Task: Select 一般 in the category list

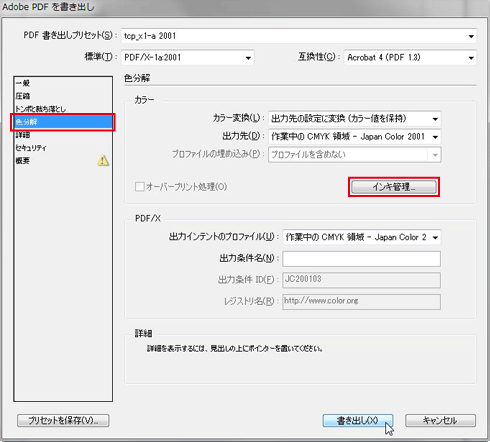Action: 23,83
